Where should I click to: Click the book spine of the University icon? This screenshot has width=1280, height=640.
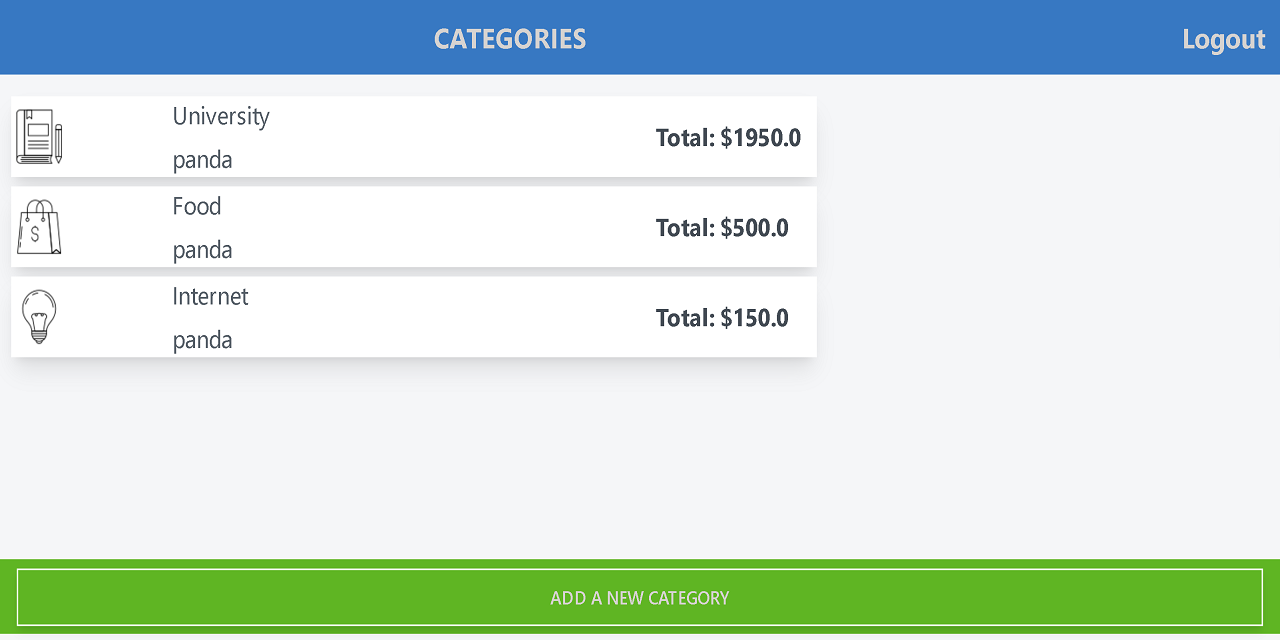(18, 136)
